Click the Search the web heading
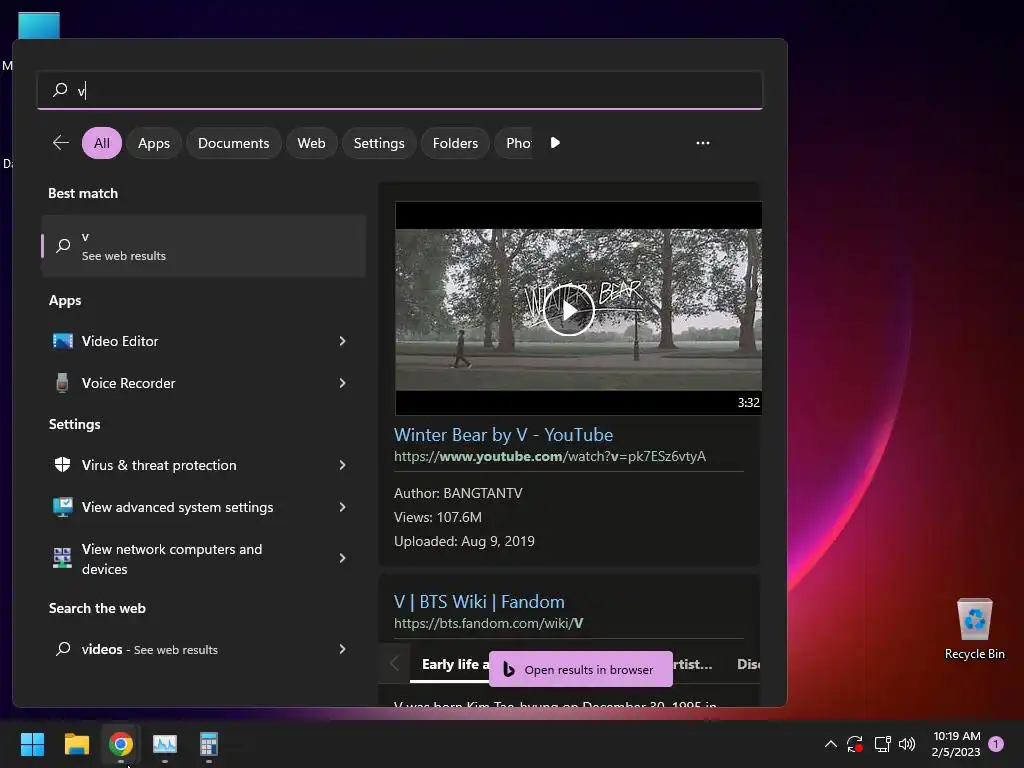Viewport: 1024px width, 768px height. pos(97,608)
